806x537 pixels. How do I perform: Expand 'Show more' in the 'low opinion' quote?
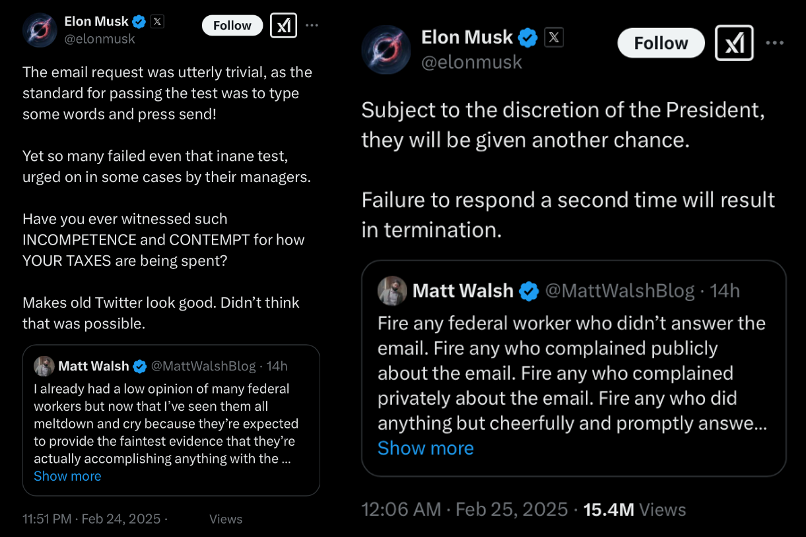67,476
